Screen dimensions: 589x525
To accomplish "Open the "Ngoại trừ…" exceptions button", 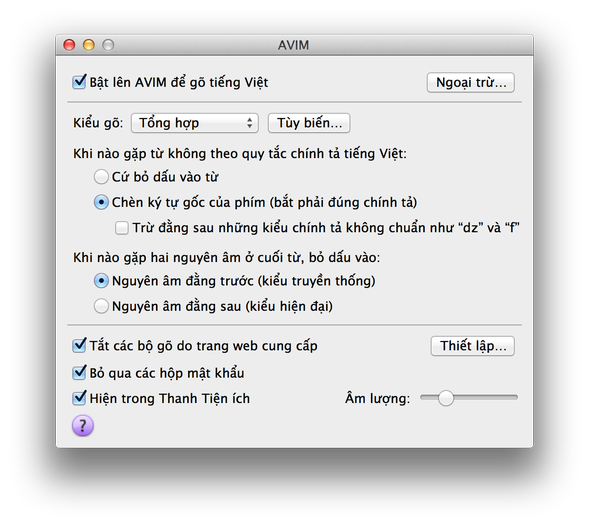I will point(471,82).
